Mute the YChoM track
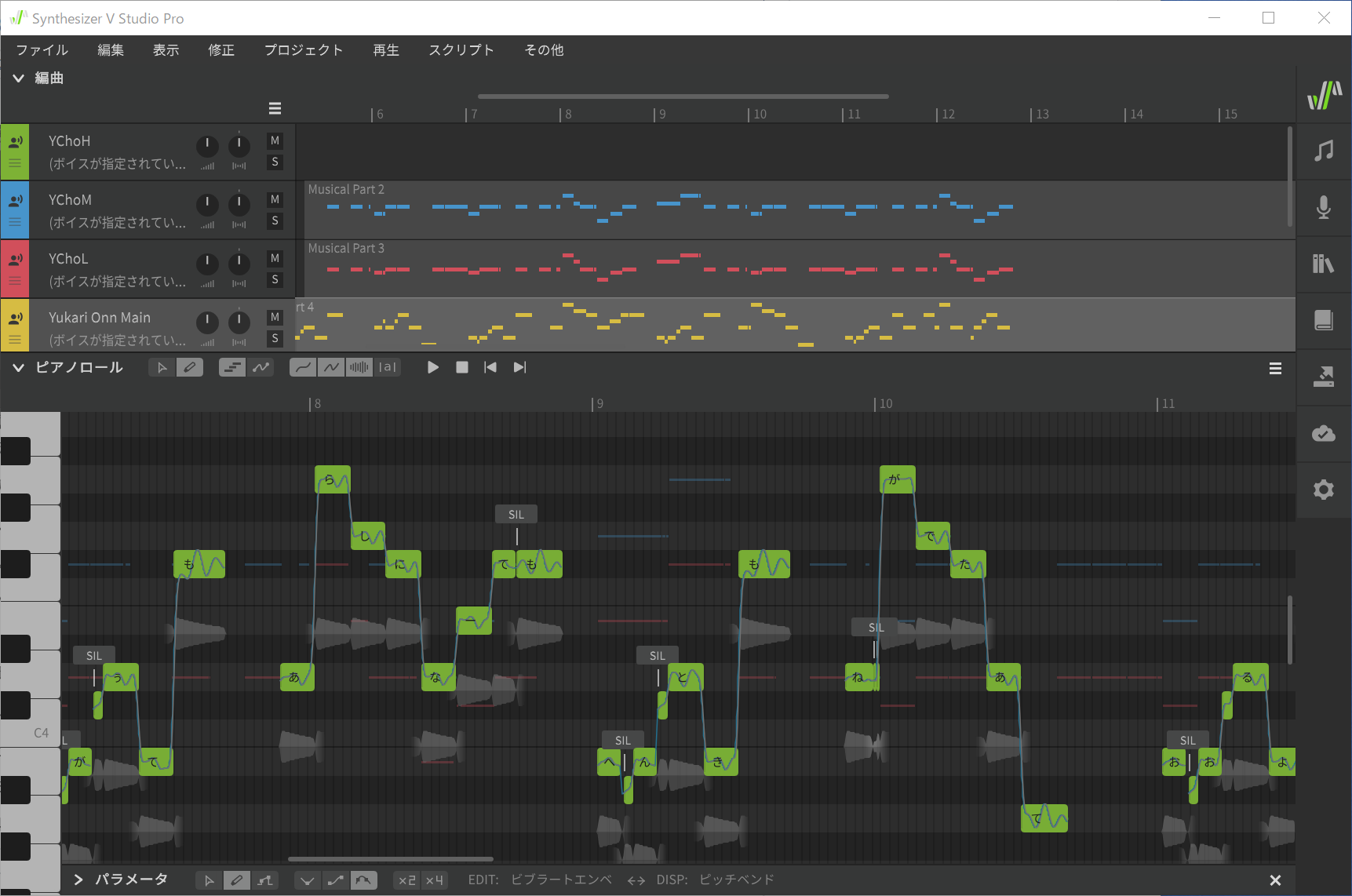This screenshot has height=896, width=1352. click(275, 200)
